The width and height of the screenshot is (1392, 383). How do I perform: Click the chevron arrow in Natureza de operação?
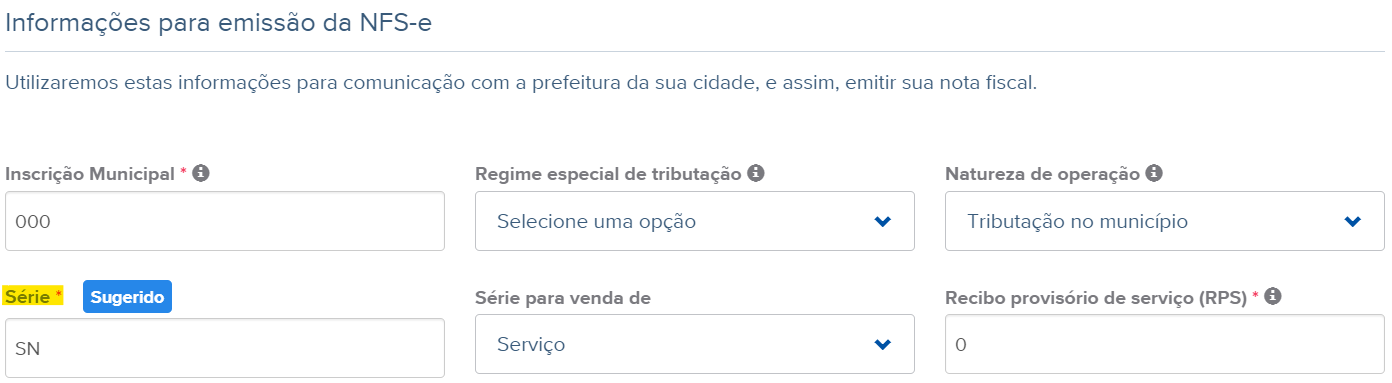pos(1352,221)
